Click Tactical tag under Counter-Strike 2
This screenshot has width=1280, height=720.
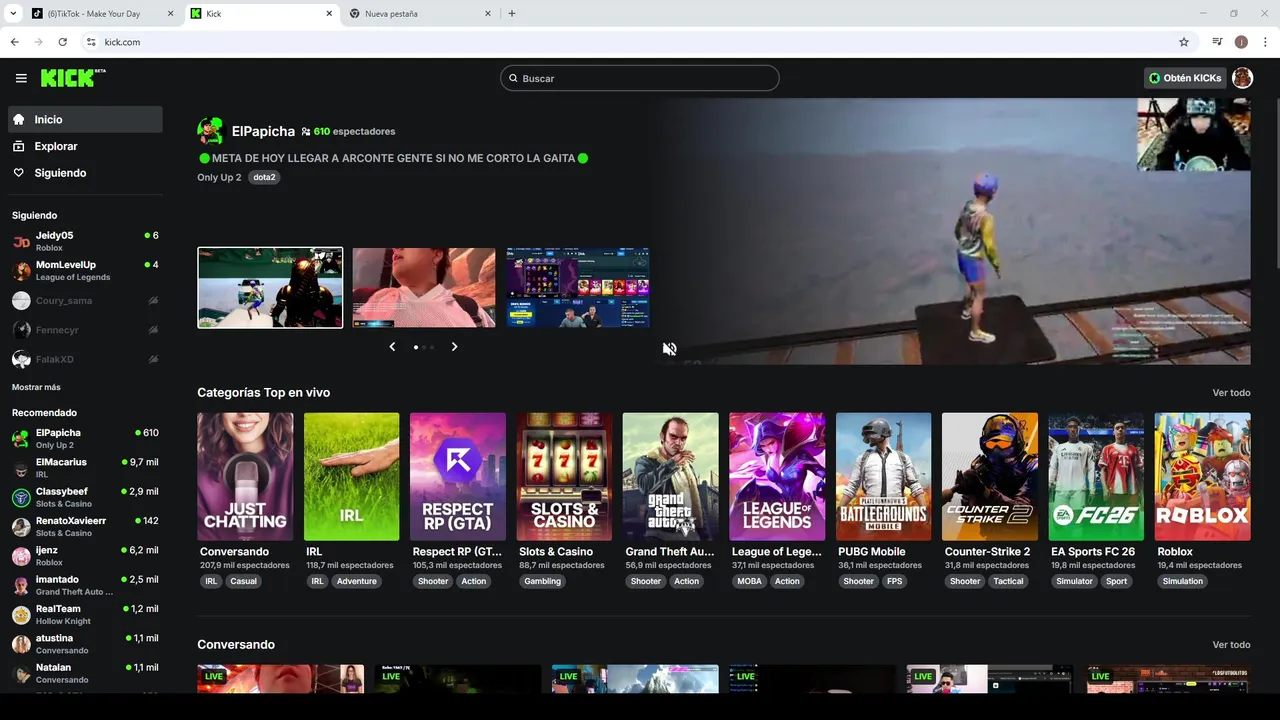click(1008, 581)
